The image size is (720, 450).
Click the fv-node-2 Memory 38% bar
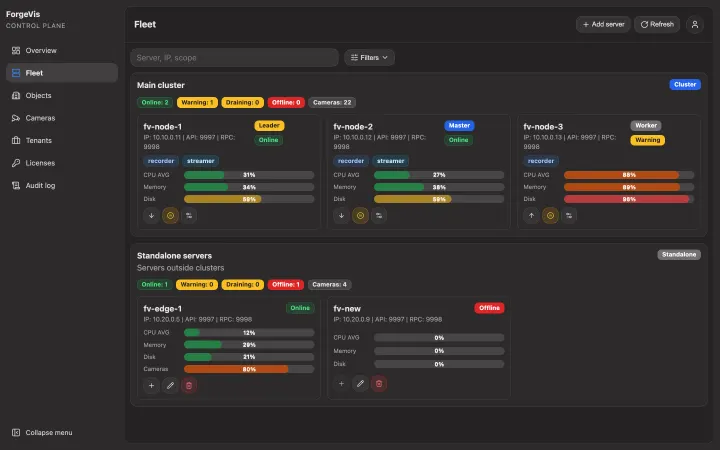439,187
